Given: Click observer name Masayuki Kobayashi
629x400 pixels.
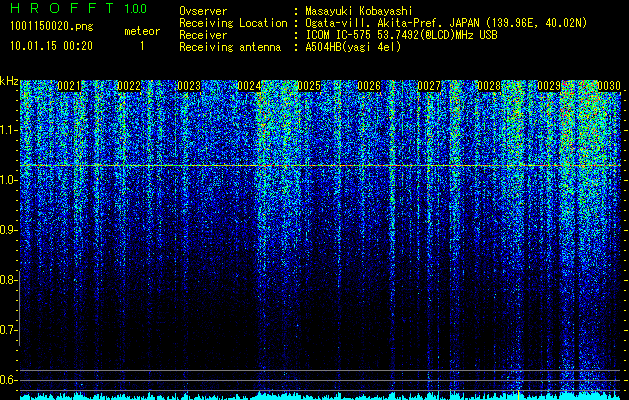Looking at the screenshot, I should (359, 11).
